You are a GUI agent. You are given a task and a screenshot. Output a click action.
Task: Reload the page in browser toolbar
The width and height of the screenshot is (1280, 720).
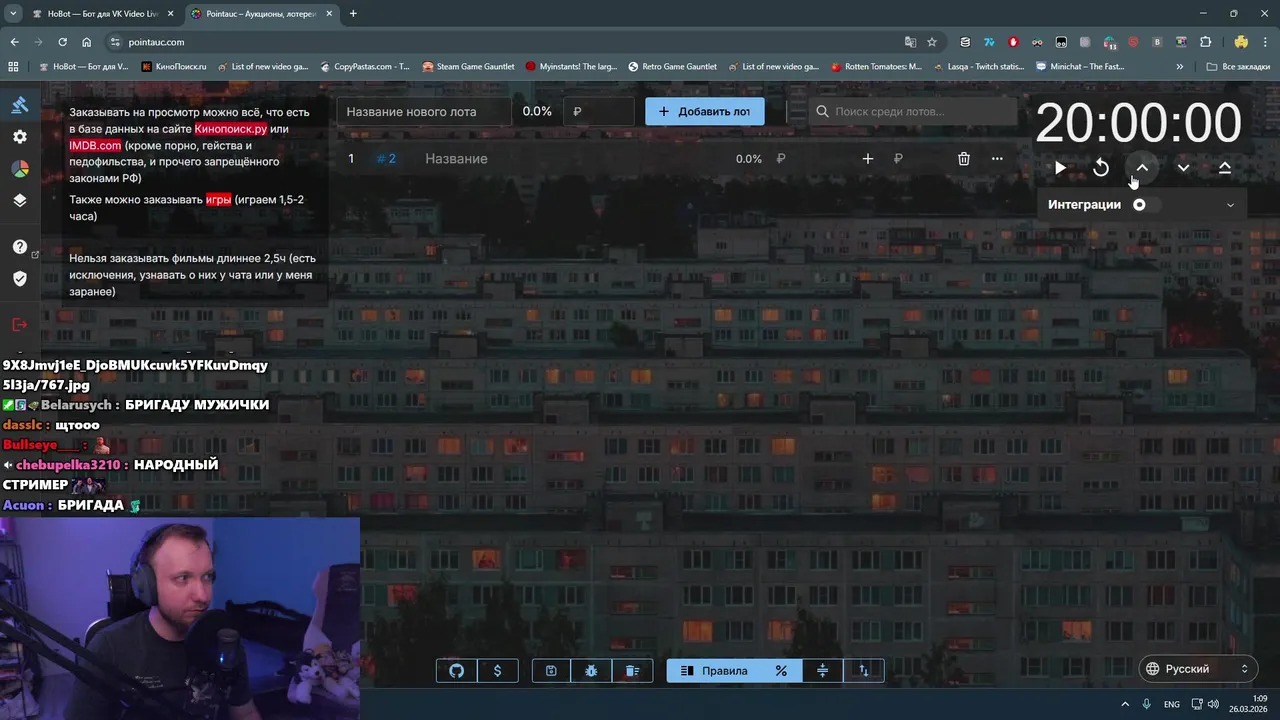pos(62,42)
